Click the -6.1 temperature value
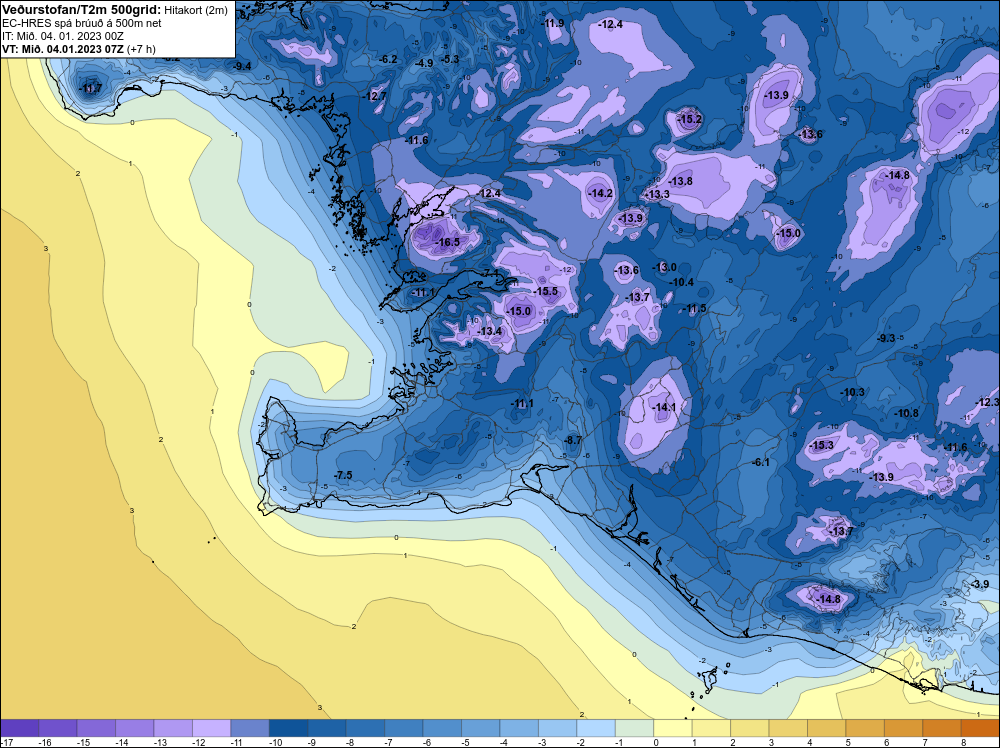The height and width of the screenshot is (748, 1000). [761, 463]
